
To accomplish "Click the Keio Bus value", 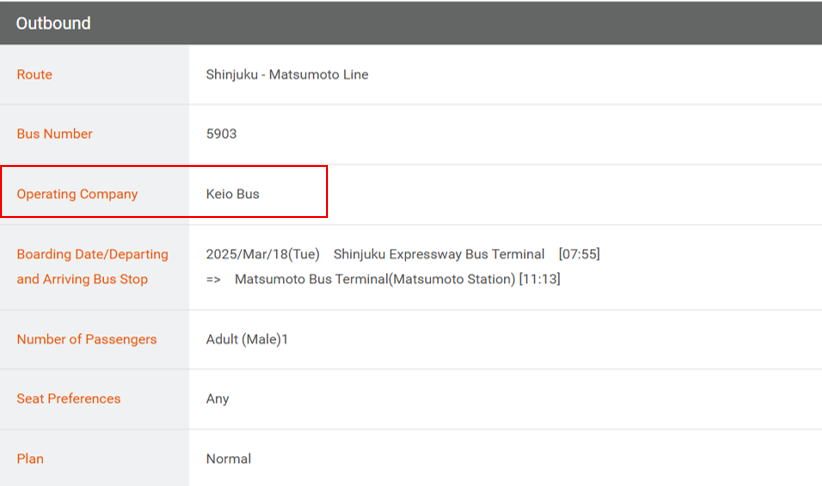I will (232, 194).
